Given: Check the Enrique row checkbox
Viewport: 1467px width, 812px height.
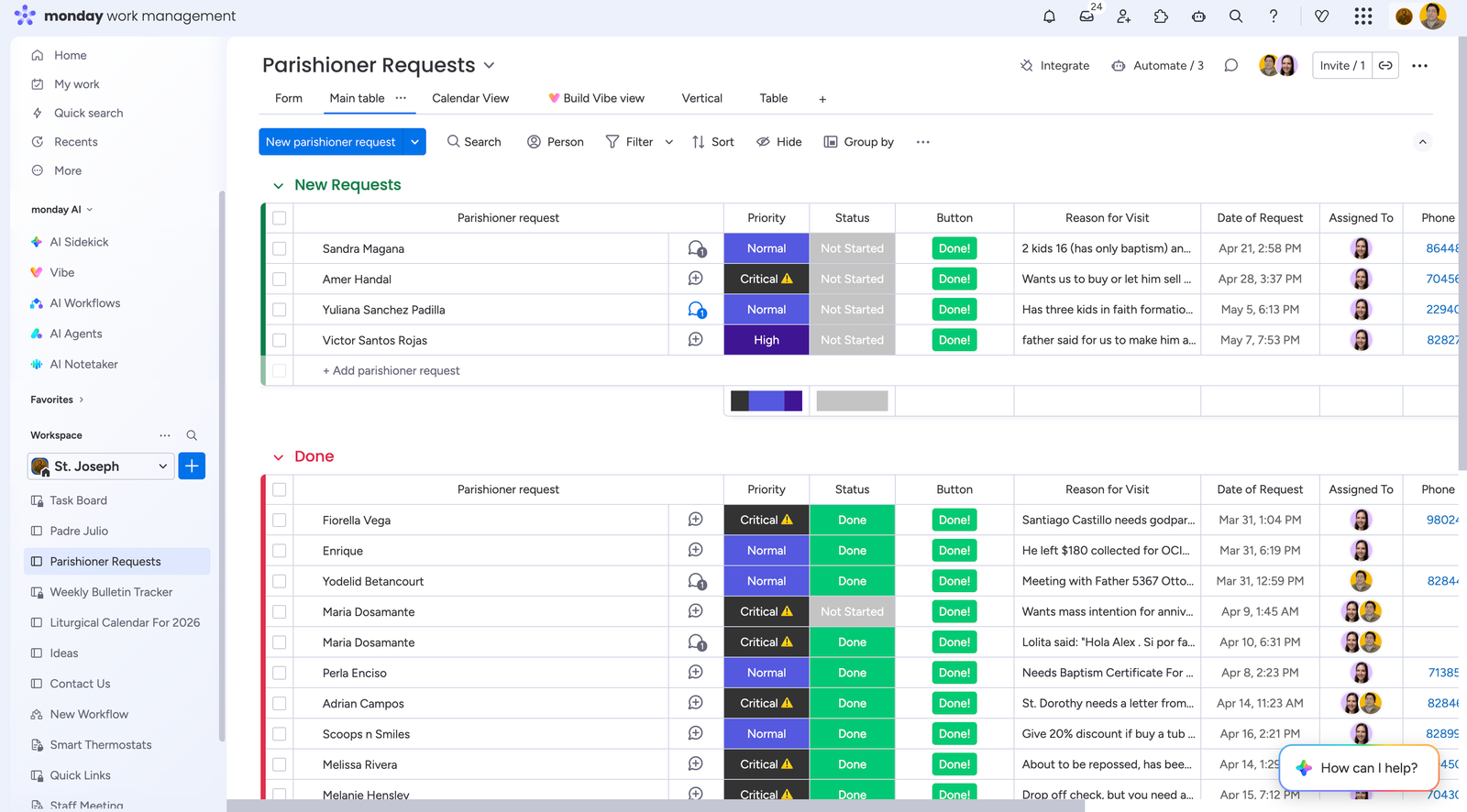Looking at the screenshot, I should pos(280,551).
